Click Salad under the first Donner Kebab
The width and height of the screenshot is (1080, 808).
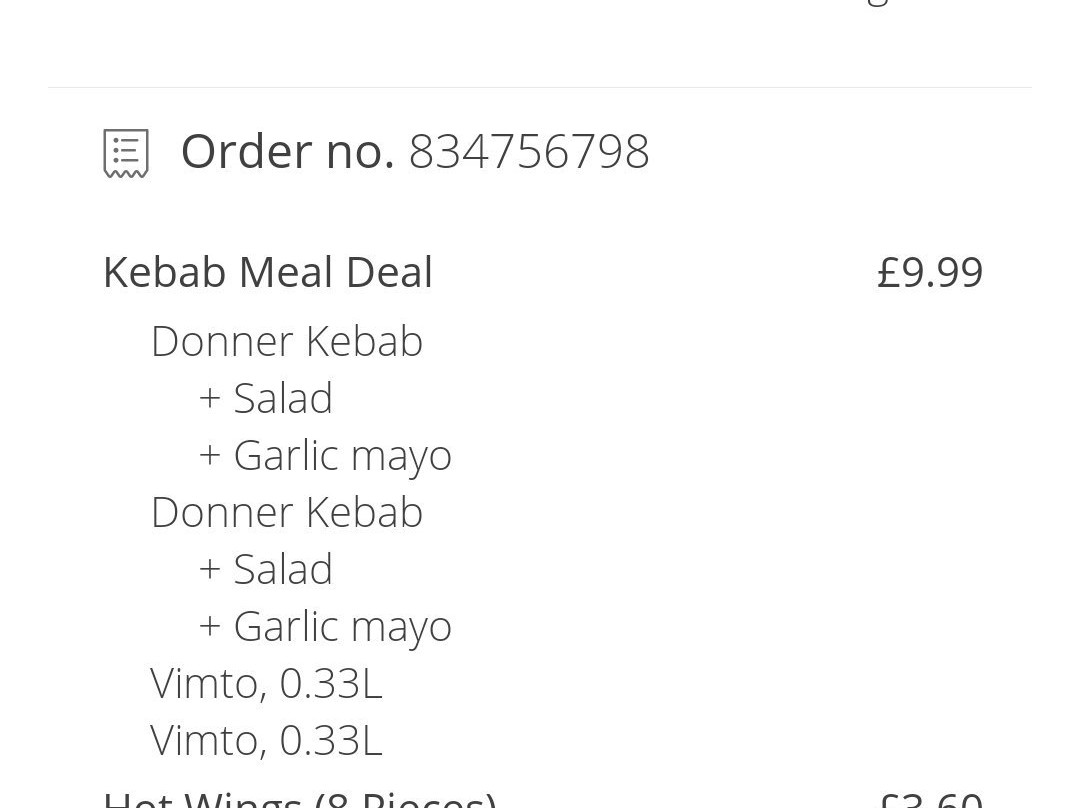(283, 398)
